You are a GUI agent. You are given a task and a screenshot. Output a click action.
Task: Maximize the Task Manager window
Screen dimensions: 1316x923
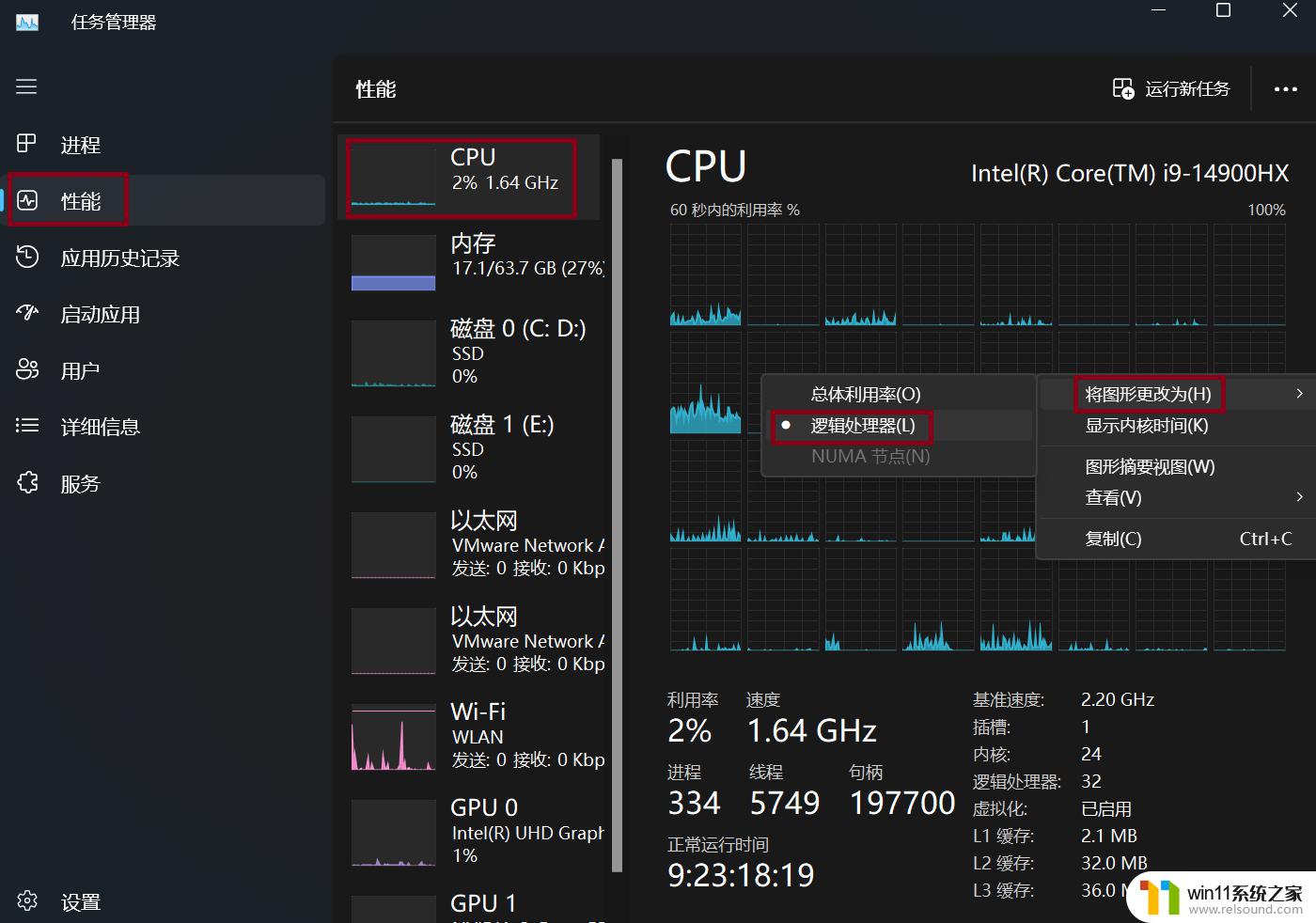pyautogui.click(x=1223, y=10)
